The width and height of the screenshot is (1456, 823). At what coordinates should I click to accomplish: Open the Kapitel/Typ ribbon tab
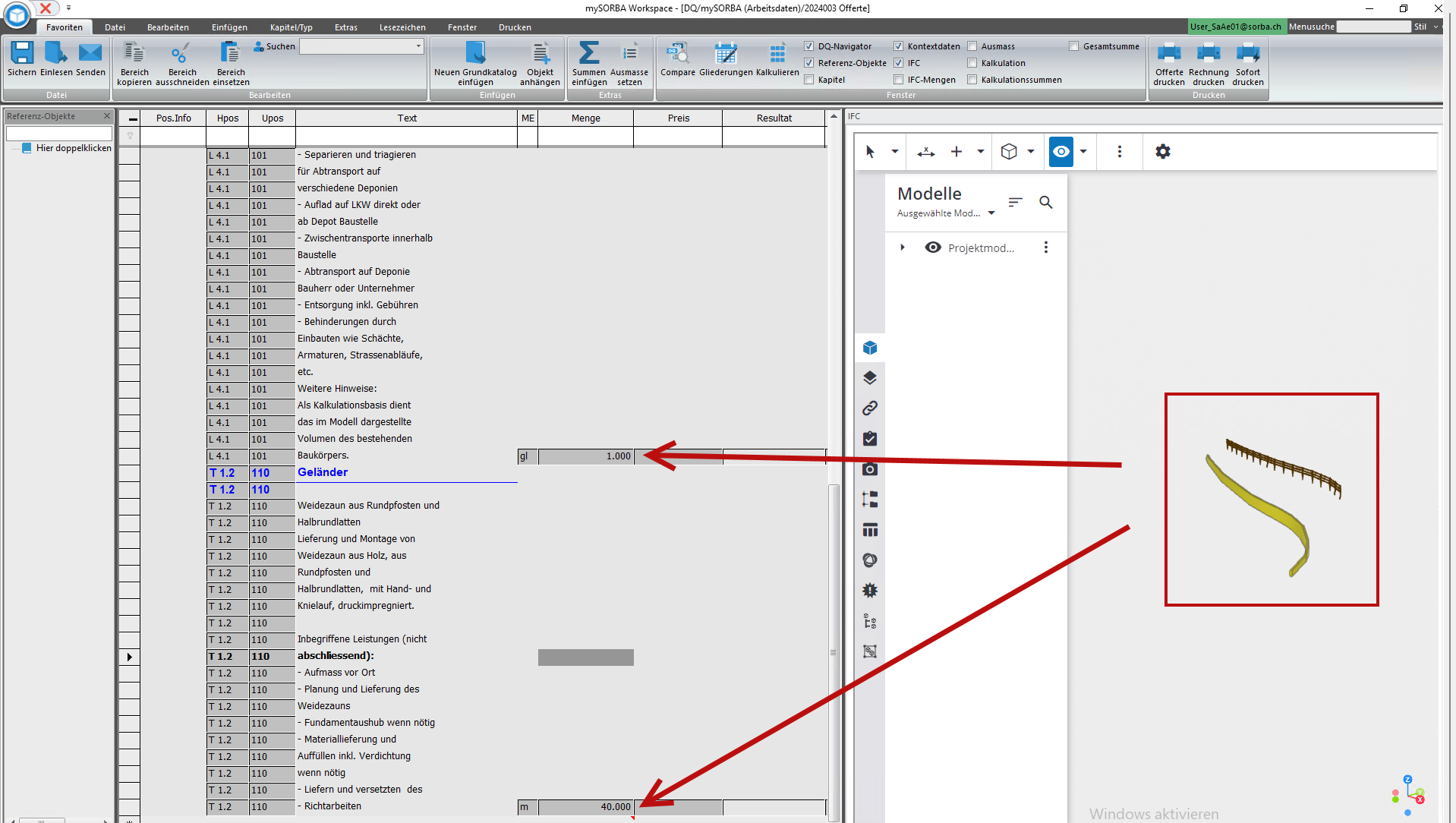(x=292, y=27)
